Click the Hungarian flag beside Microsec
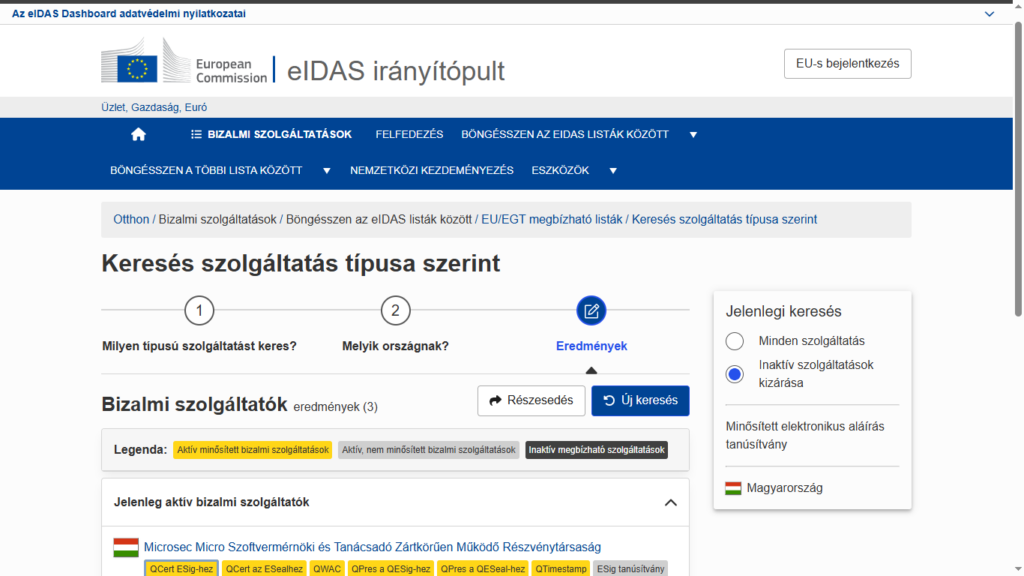The height and width of the screenshot is (576, 1024). (126, 547)
